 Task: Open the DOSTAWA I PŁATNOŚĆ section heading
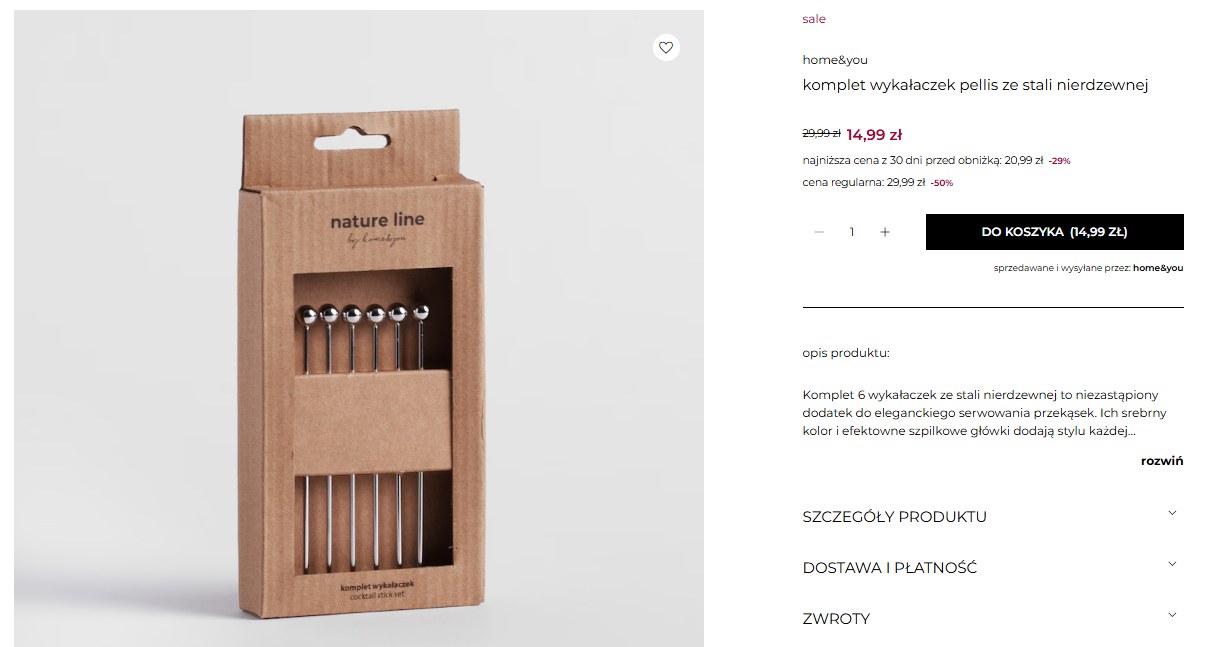[x=889, y=568]
